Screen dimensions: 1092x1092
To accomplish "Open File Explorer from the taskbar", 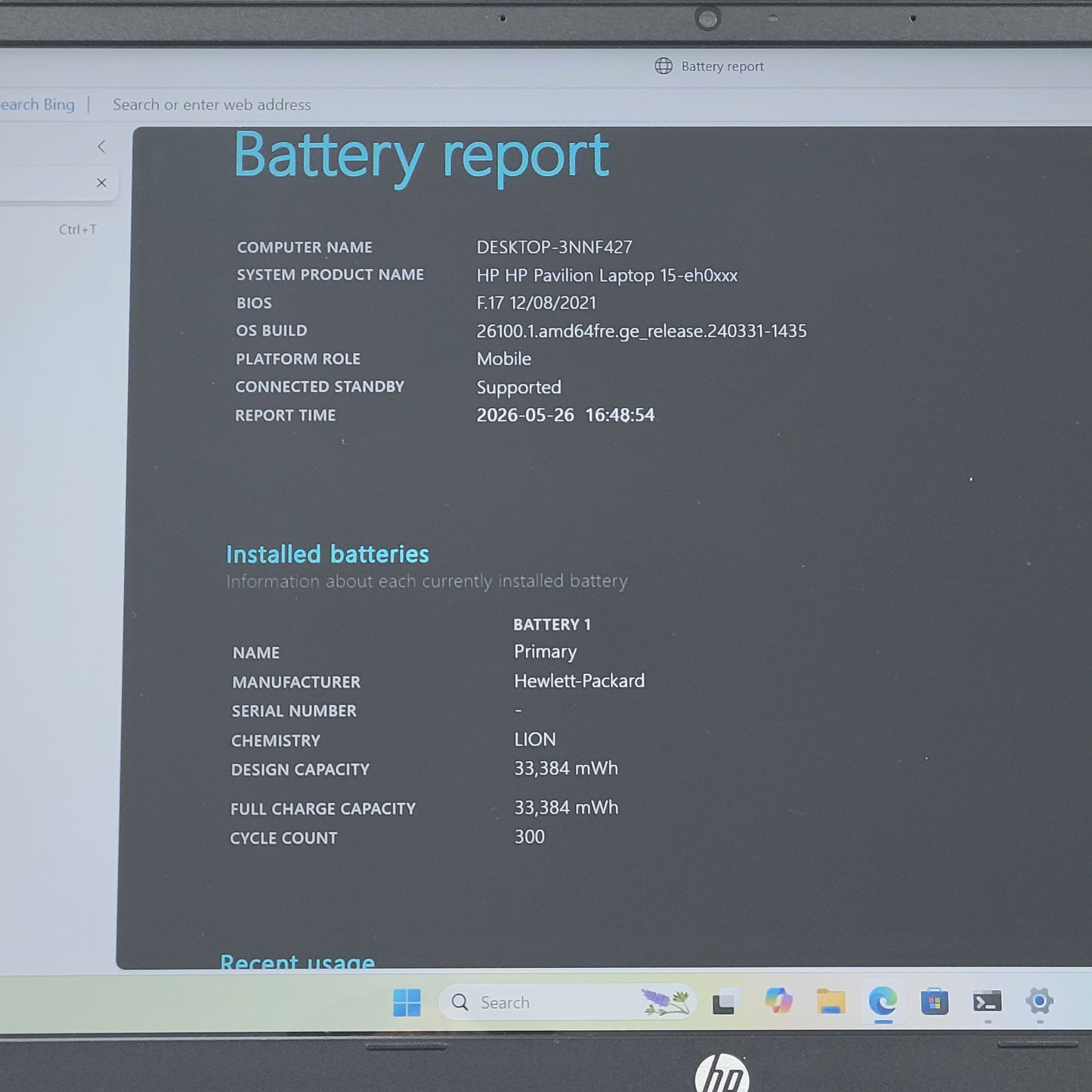I will coord(831,1001).
